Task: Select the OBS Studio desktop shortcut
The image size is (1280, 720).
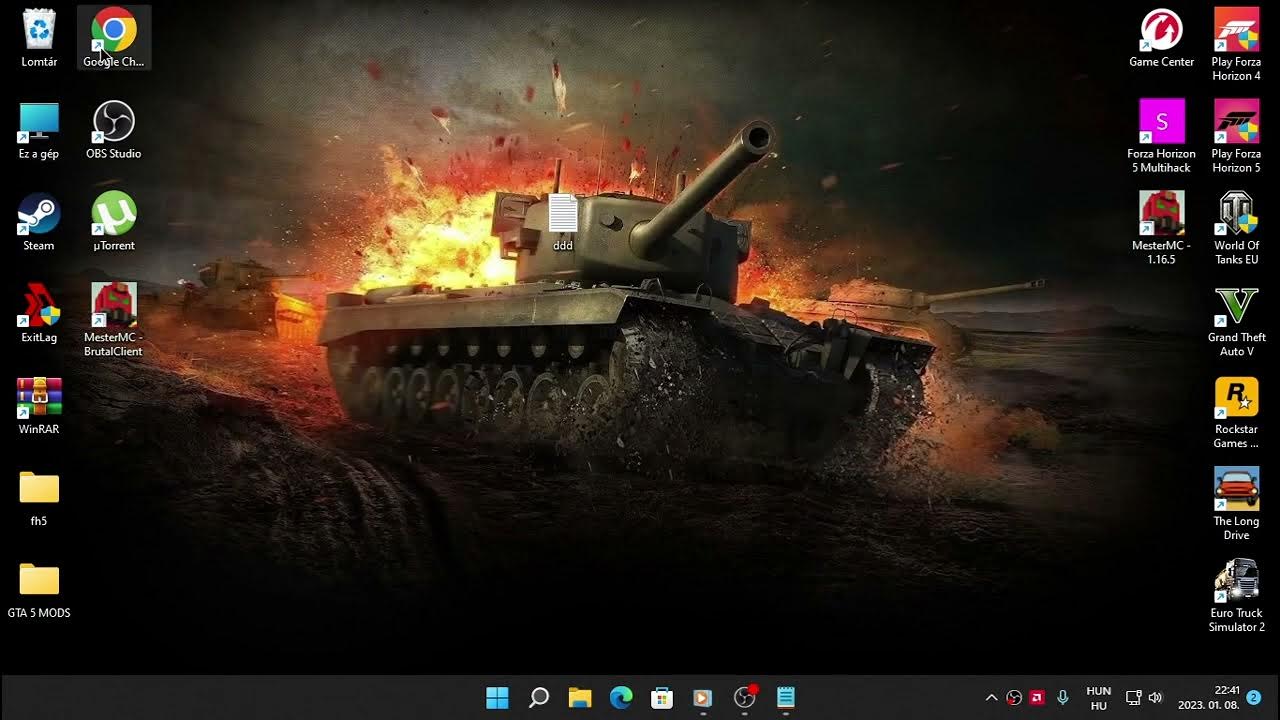Action: click(x=113, y=130)
